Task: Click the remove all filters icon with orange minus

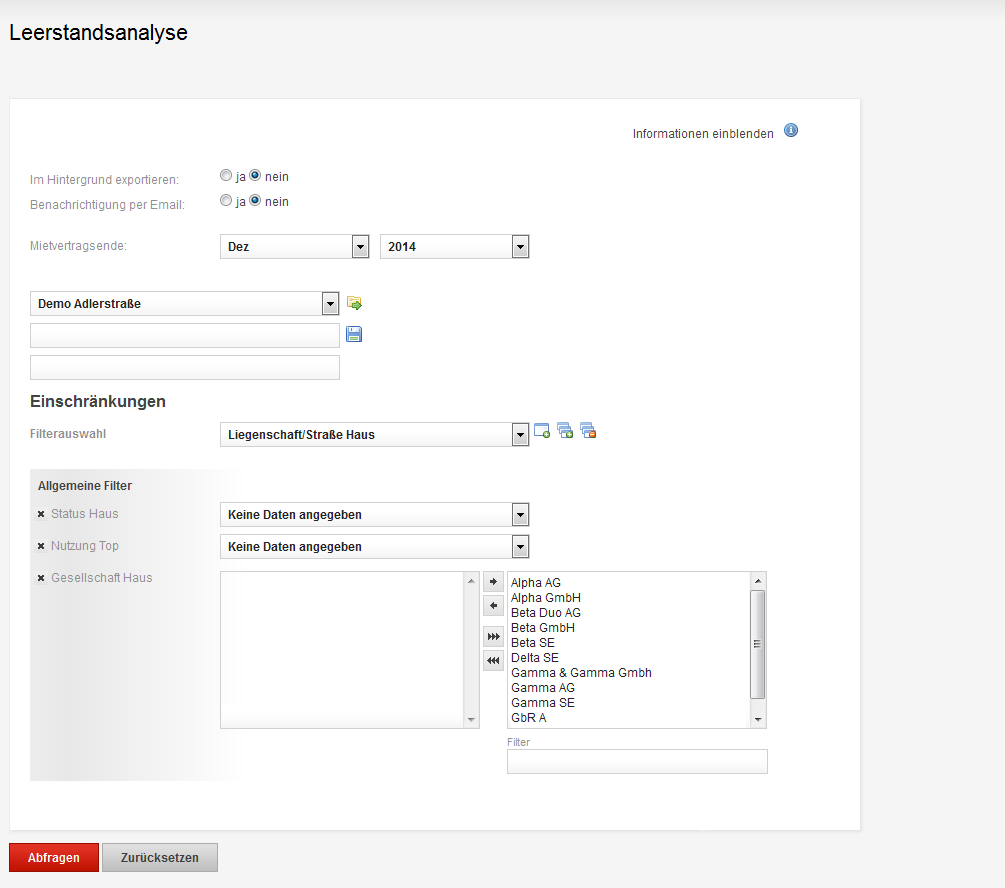Action: click(x=588, y=431)
